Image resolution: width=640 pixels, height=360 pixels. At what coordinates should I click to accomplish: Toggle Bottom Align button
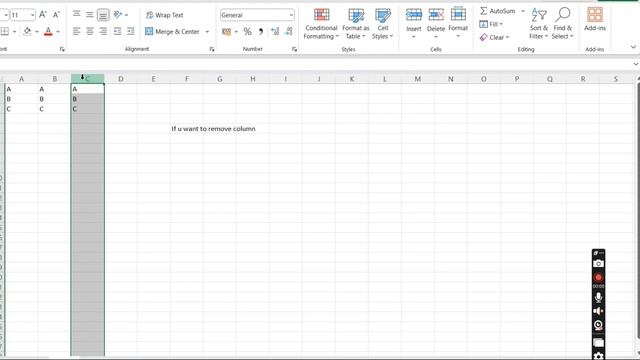[x=103, y=15]
